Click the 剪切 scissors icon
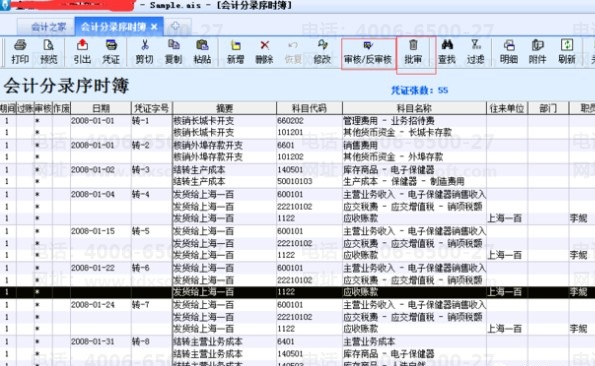The height and width of the screenshot is (366, 595). (x=145, y=45)
